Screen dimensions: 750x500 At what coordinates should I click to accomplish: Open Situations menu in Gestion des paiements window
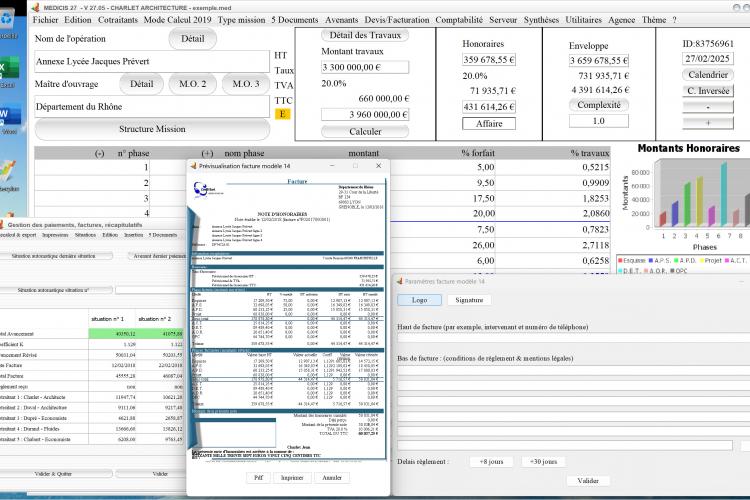pyautogui.click(x=85, y=235)
